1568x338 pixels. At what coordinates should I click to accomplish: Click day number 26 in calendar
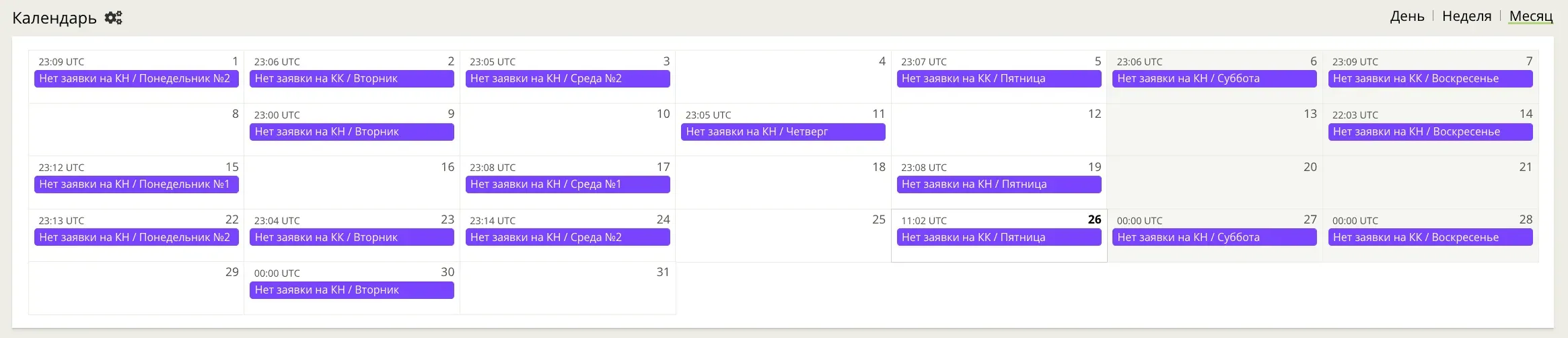point(1094,219)
